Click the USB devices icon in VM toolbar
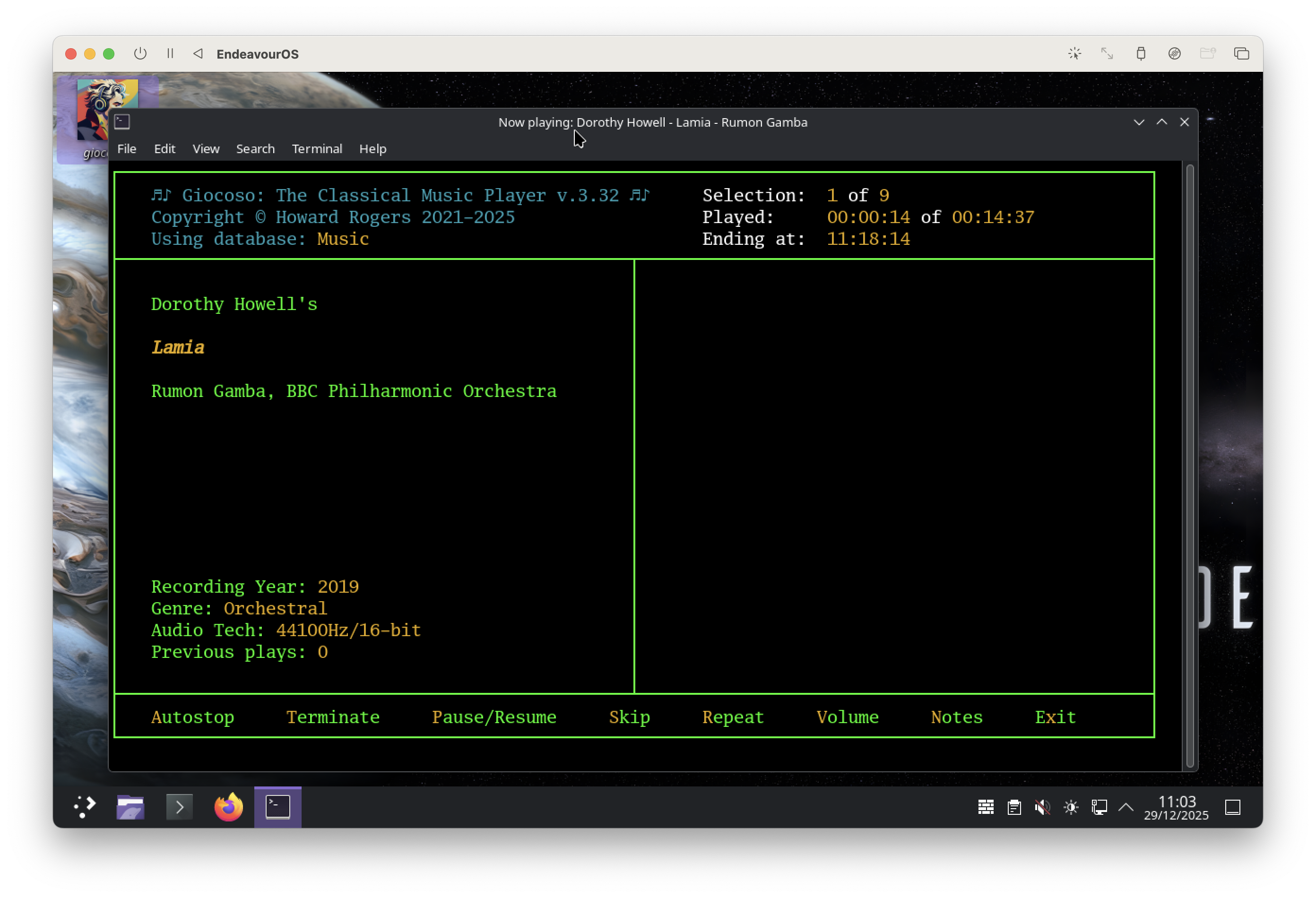The width and height of the screenshot is (1316, 898). click(x=1141, y=54)
